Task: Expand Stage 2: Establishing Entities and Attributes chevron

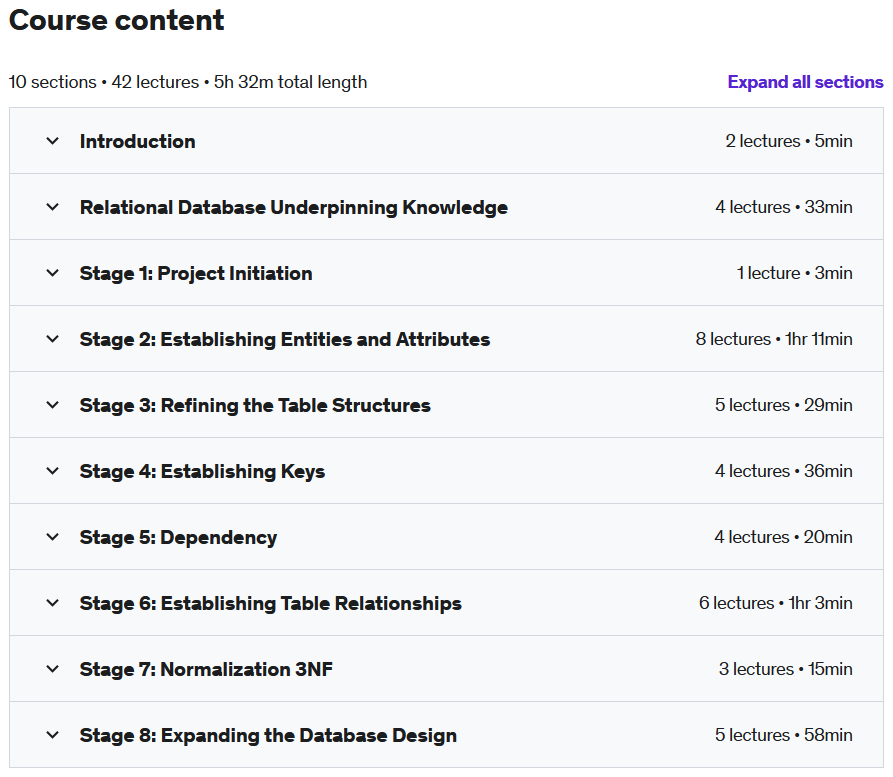Action: click(52, 339)
